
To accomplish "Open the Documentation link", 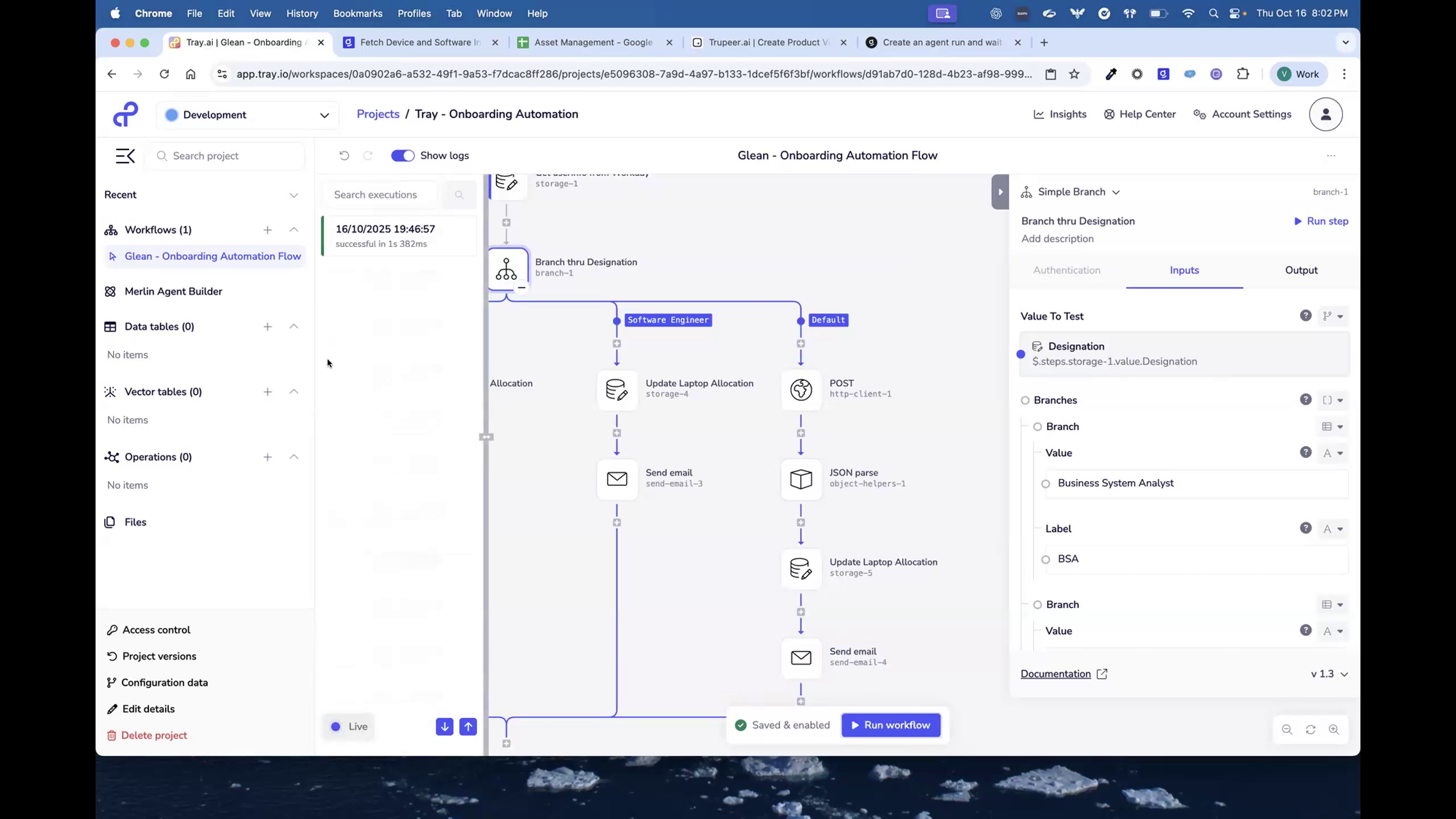I will pos(1056,673).
